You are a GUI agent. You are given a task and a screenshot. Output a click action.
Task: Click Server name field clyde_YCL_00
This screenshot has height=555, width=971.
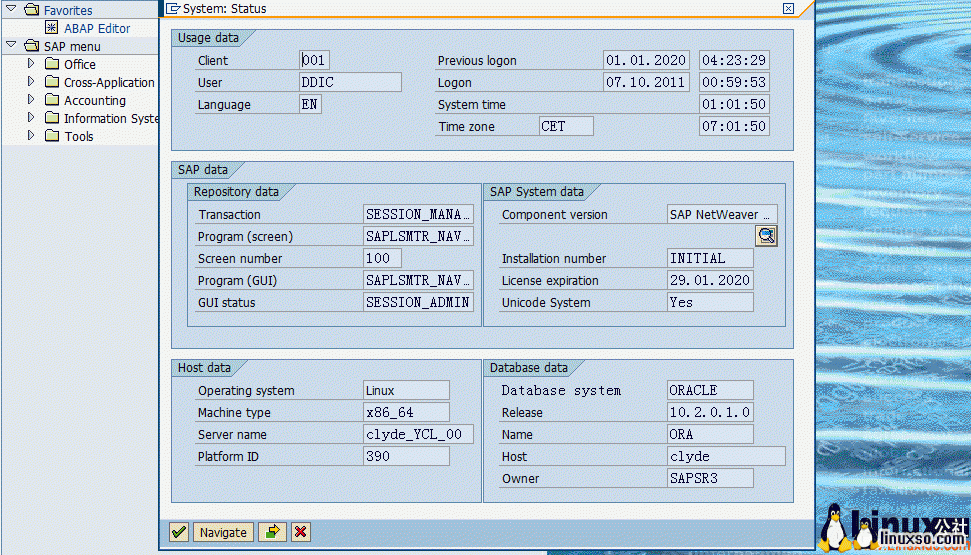point(419,434)
